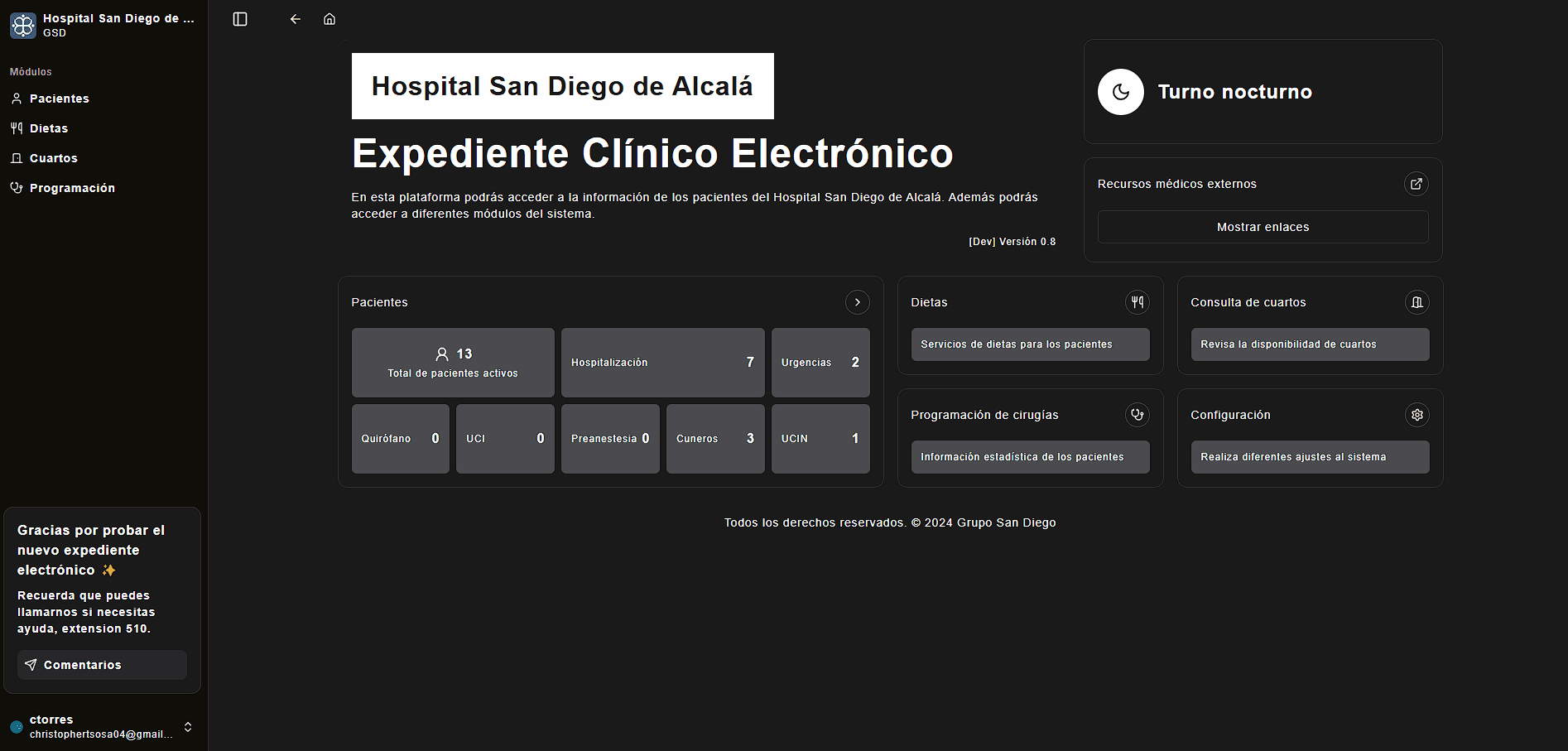This screenshot has height=751, width=1568.
Task: Open Quirófano patients tile
Action: coord(401,439)
